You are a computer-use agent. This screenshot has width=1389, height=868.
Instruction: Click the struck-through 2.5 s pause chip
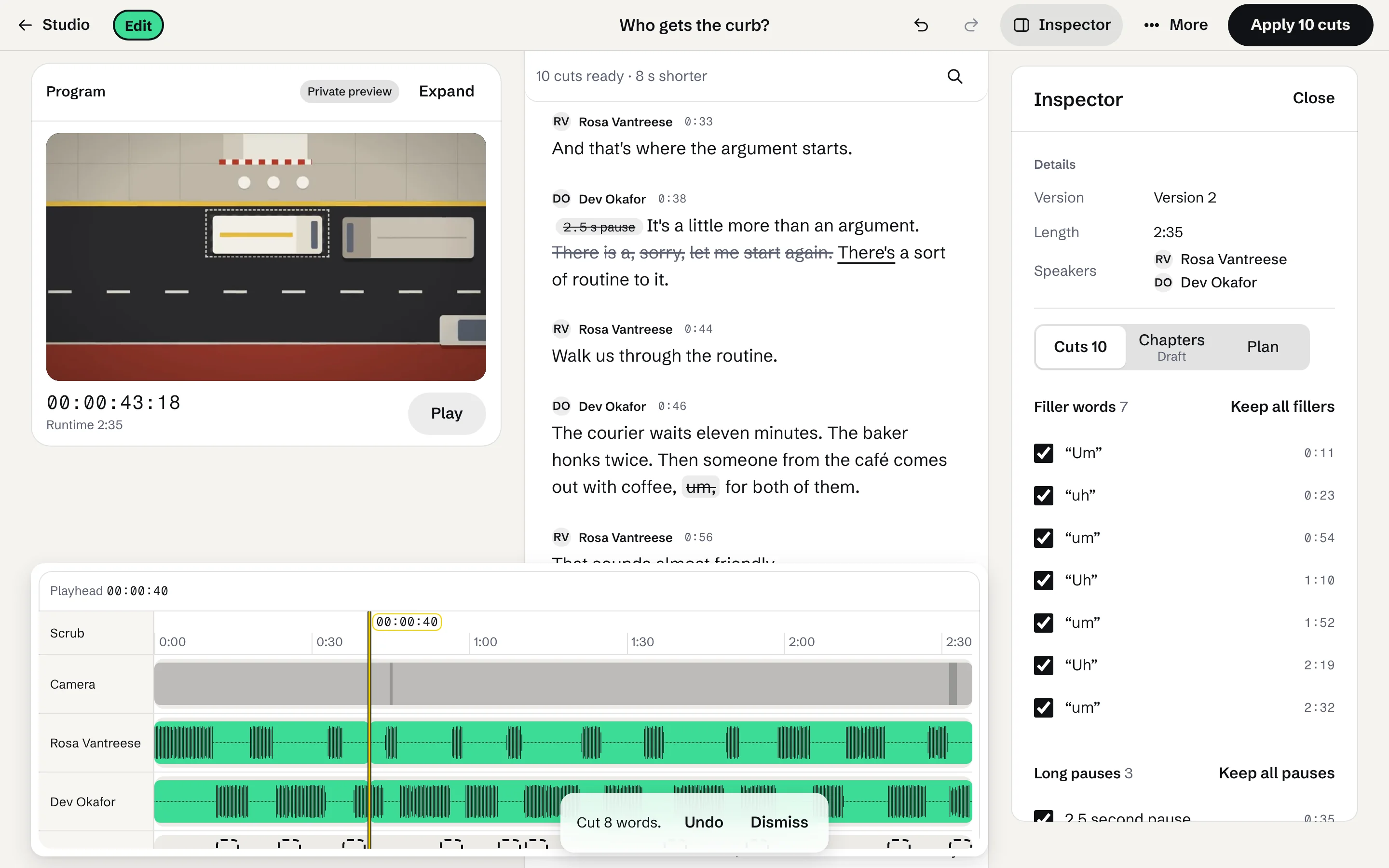point(599,227)
